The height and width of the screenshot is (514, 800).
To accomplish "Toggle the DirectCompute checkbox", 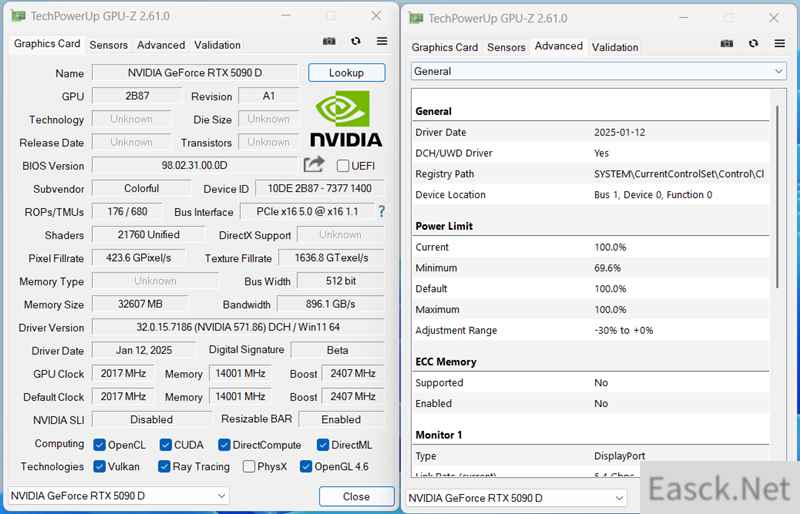I will coord(224,445).
